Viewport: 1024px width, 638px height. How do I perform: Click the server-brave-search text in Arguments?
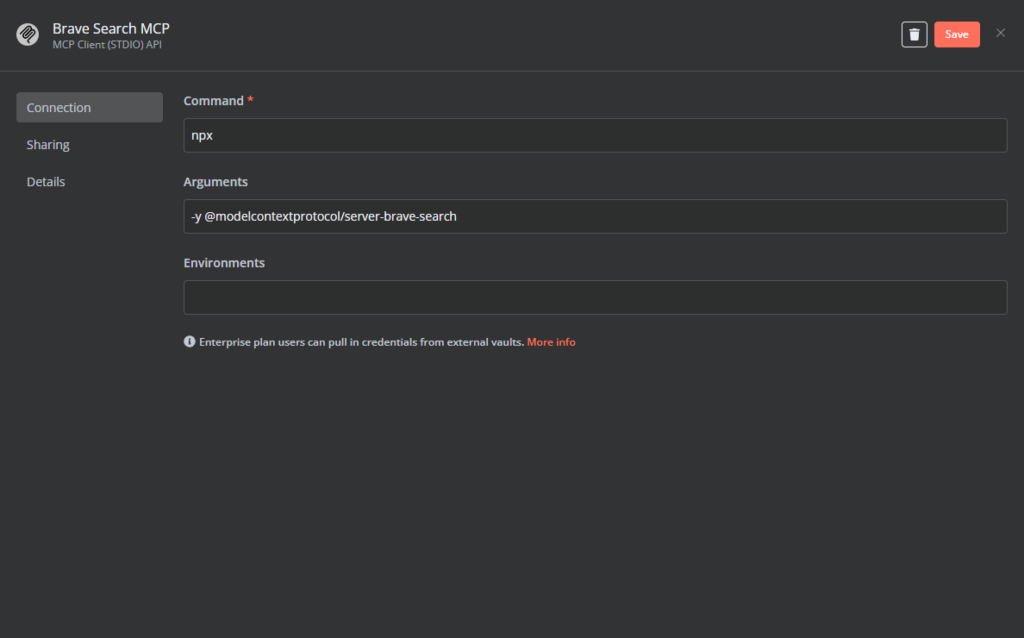(399, 216)
